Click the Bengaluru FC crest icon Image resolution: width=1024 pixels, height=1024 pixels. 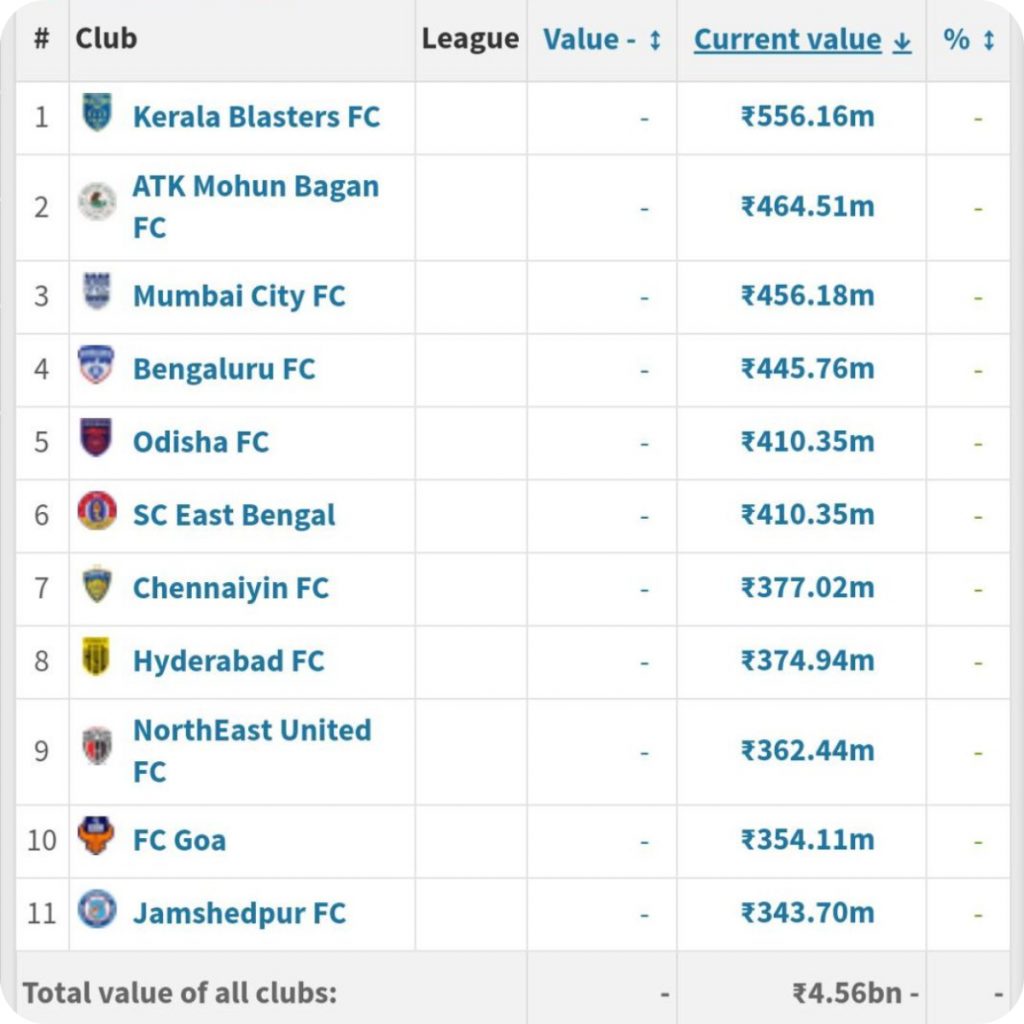(96, 364)
